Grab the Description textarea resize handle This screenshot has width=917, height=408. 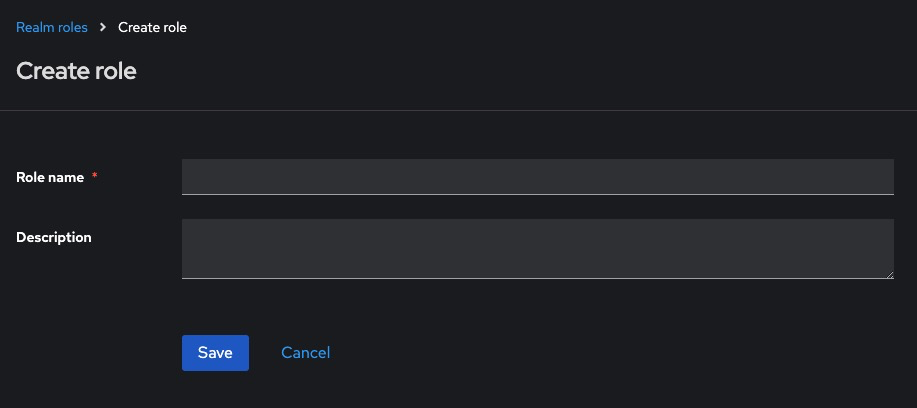pyautogui.click(x=889, y=274)
